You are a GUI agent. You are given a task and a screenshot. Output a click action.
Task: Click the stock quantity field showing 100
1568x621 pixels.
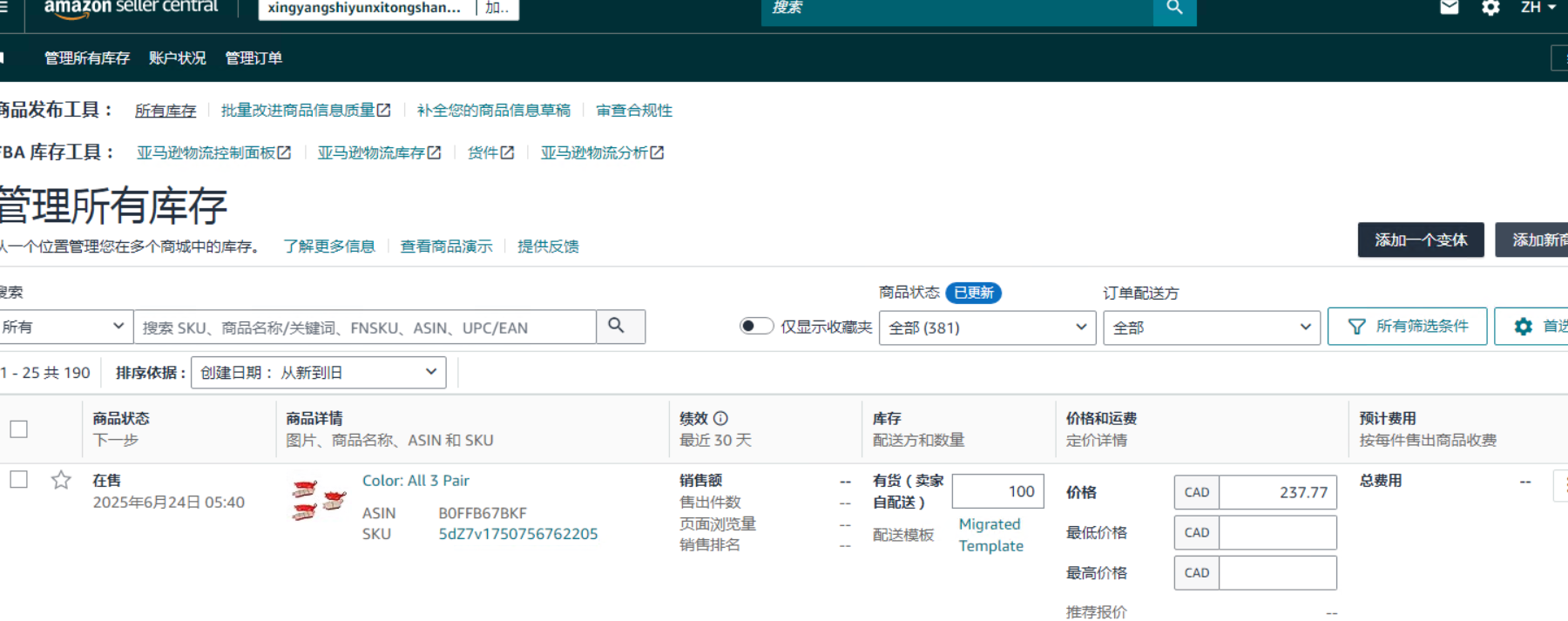pos(997,491)
